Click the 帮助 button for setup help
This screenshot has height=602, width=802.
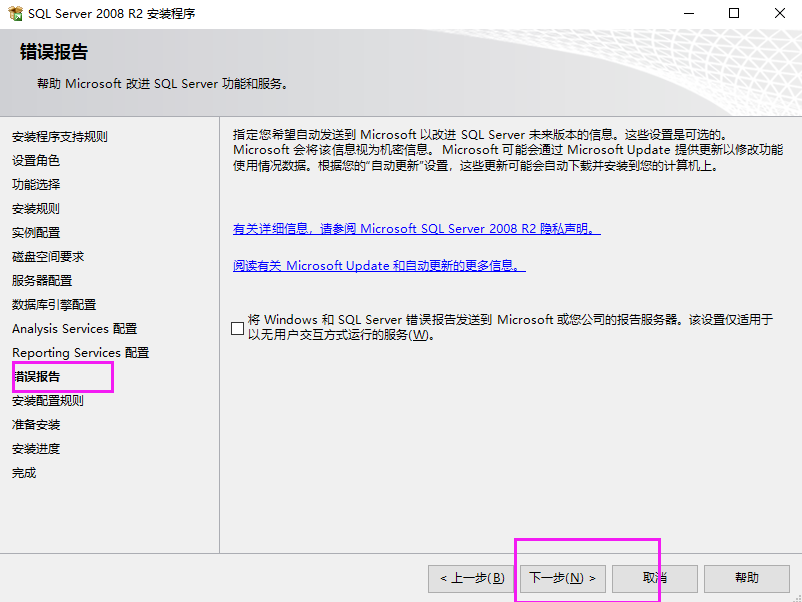coord(747,578)
